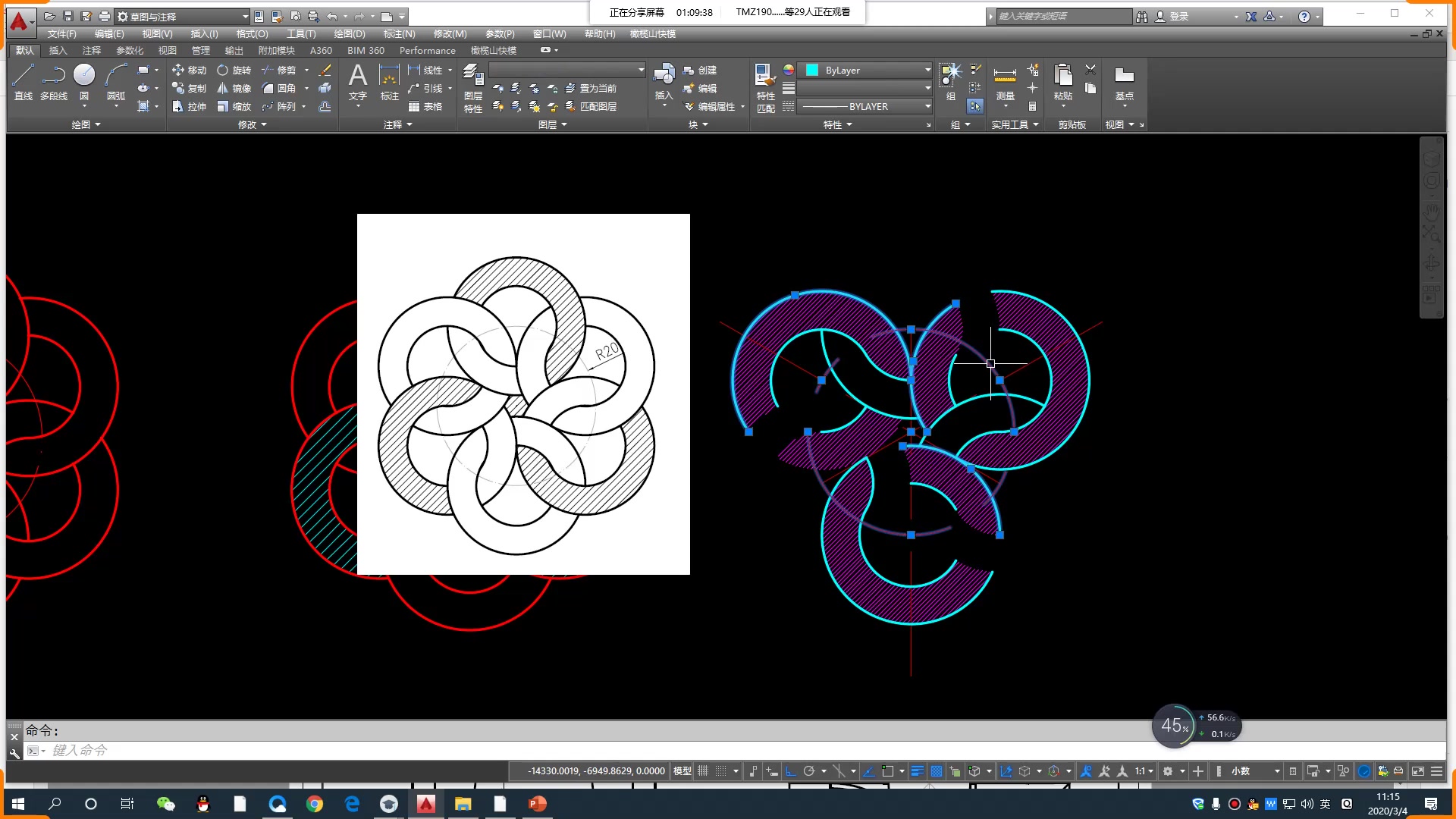Viewport: 1456px width, 819px height.
Task: Toggle lineweight display in status bar
Action: [x=917, y=771]
